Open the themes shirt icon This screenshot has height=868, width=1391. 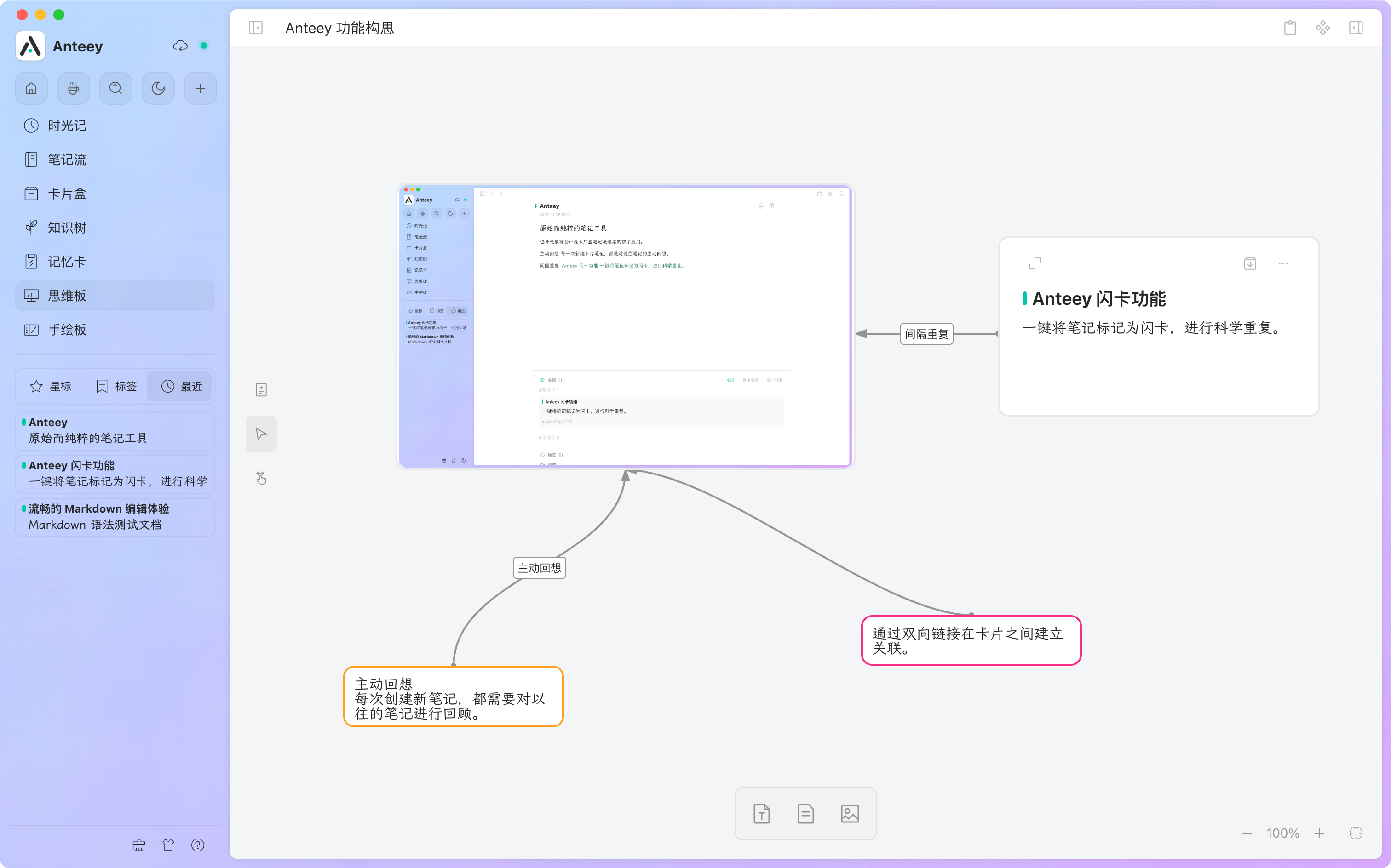click(x=168, y=845)
